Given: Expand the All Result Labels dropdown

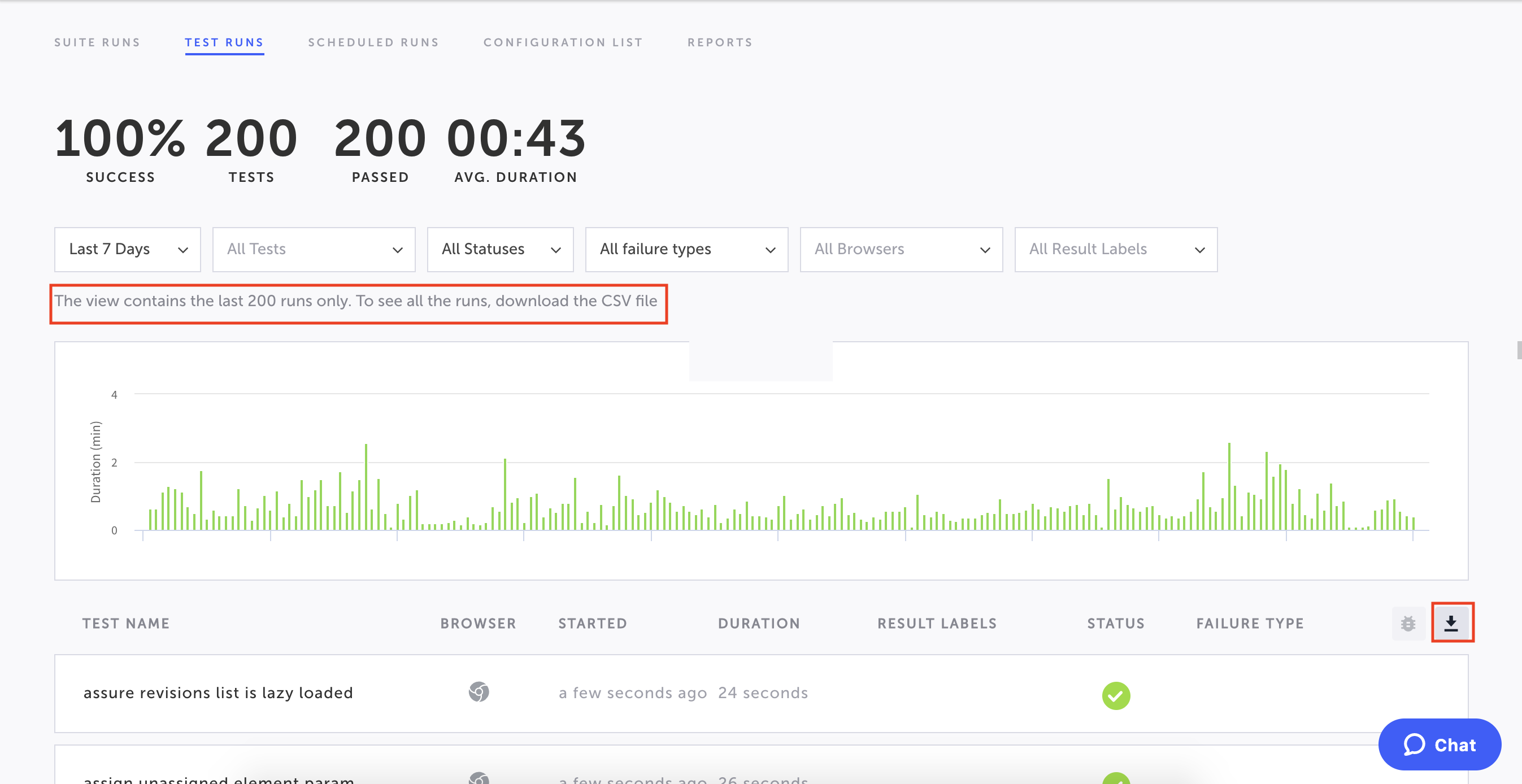Looking at the screenshot, I should click(1115, 249).
